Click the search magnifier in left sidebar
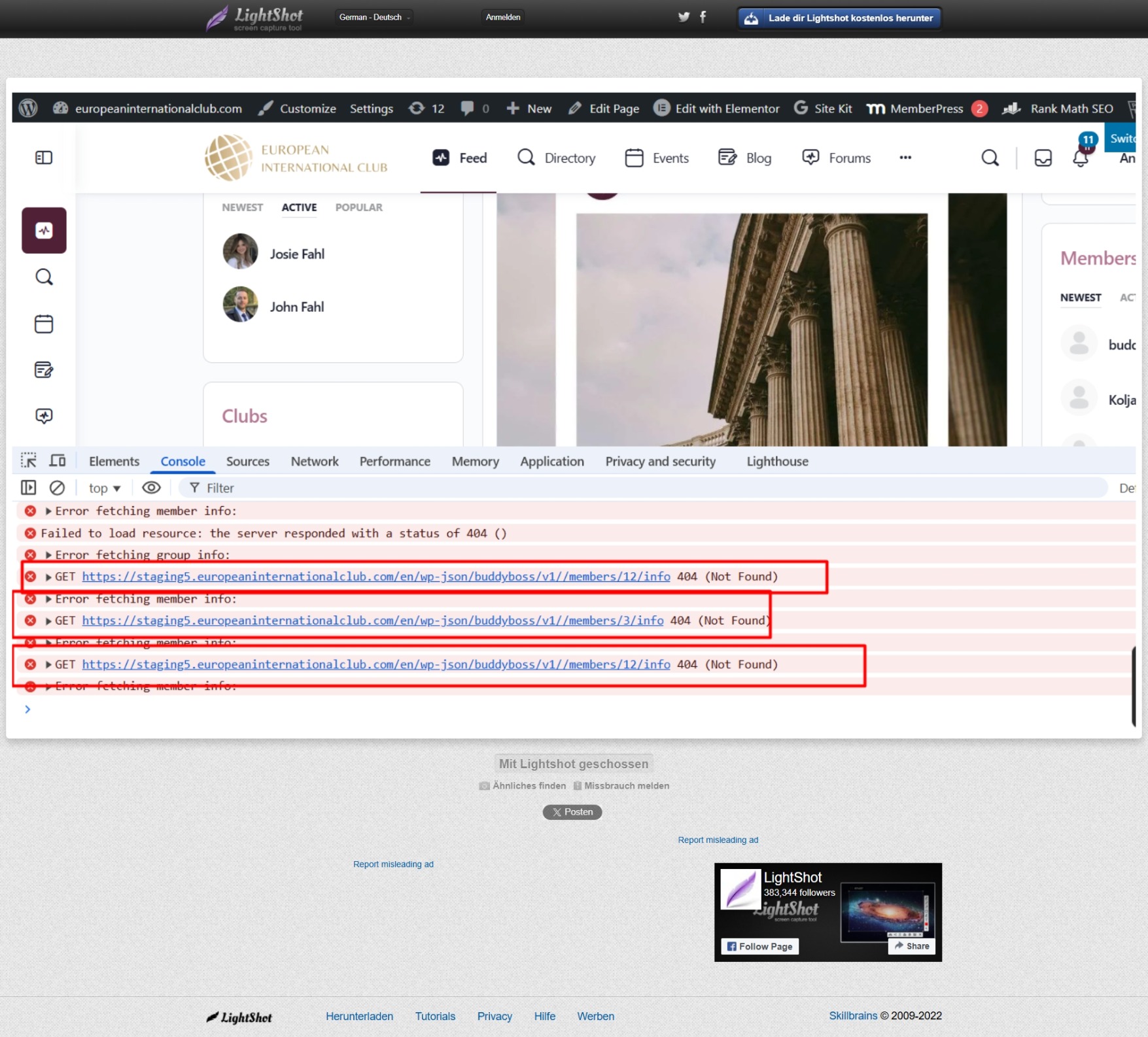1148x1037 pixels. 44,277
